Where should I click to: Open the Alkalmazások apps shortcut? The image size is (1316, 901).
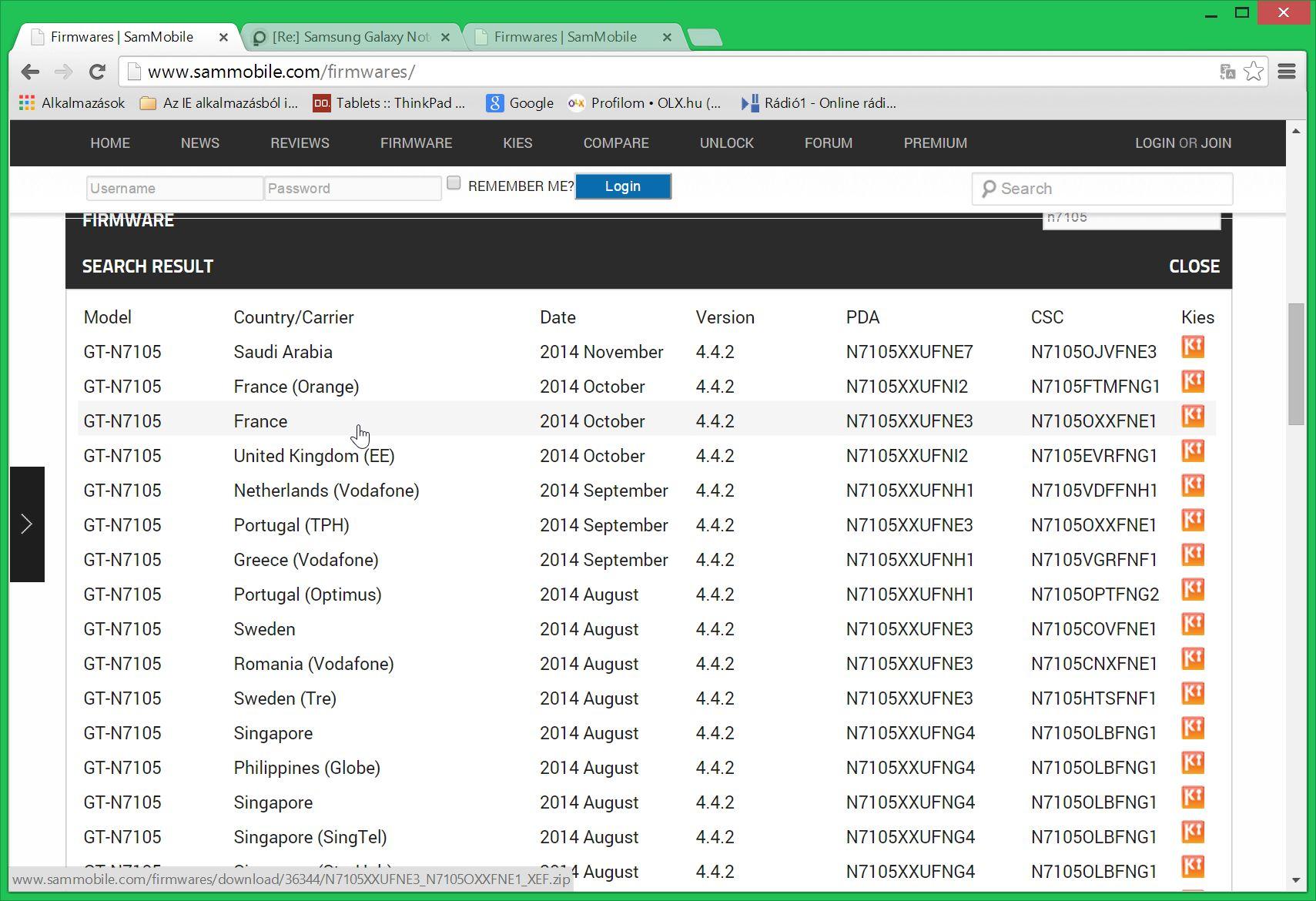pos(72,103)
